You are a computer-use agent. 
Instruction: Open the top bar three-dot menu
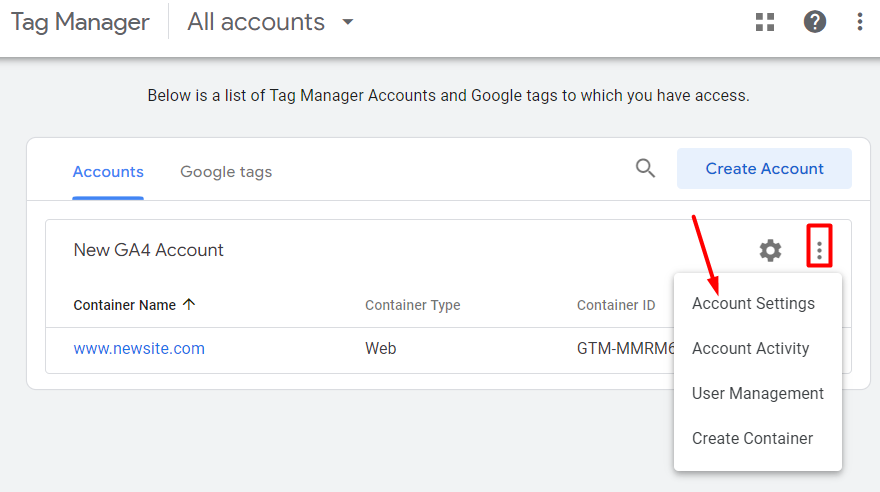[859, 22]
